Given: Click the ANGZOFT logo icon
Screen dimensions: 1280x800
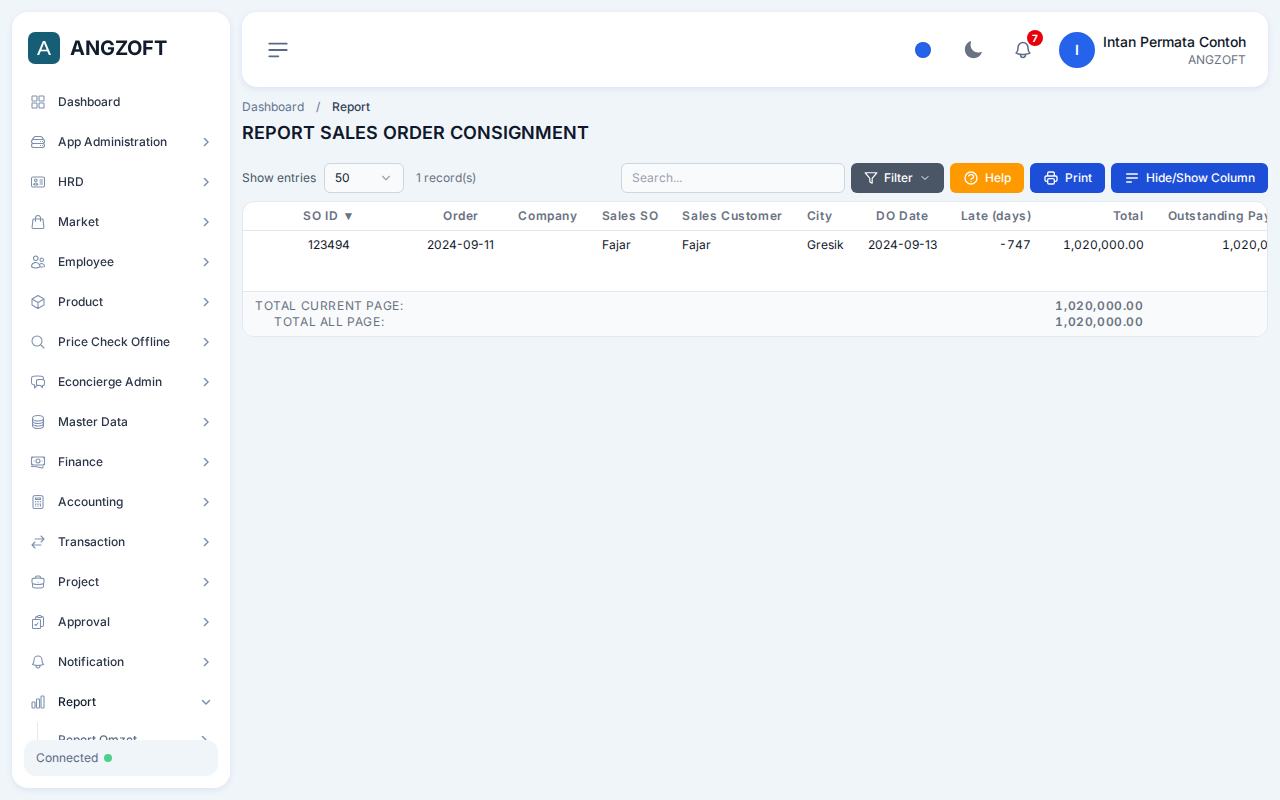Looking at the screenshot, I should [44, 48].
